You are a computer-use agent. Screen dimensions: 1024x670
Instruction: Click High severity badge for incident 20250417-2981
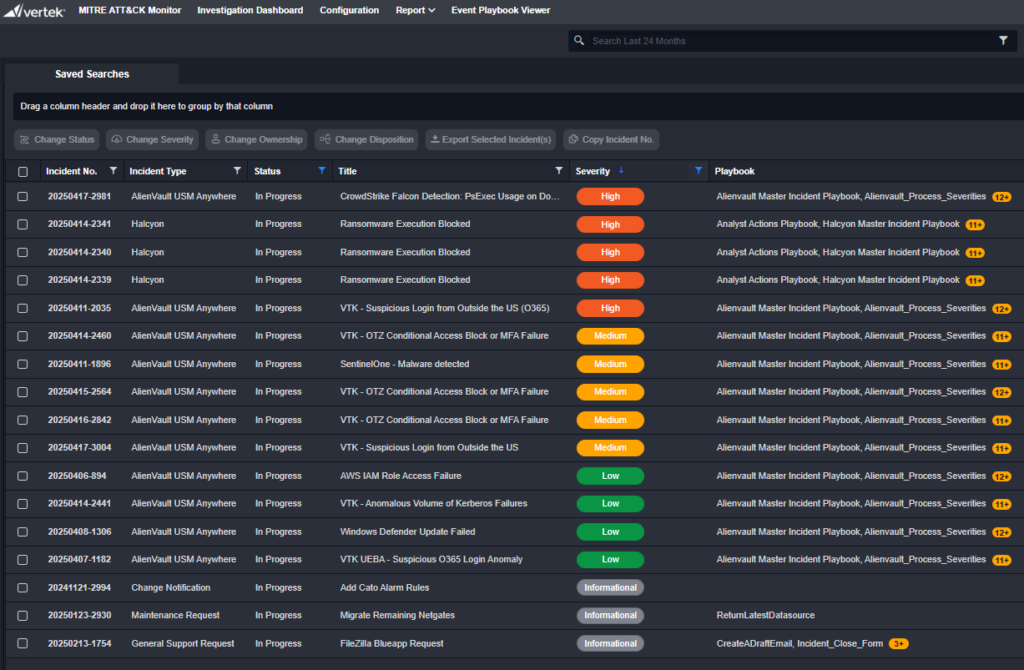[610, 197]
